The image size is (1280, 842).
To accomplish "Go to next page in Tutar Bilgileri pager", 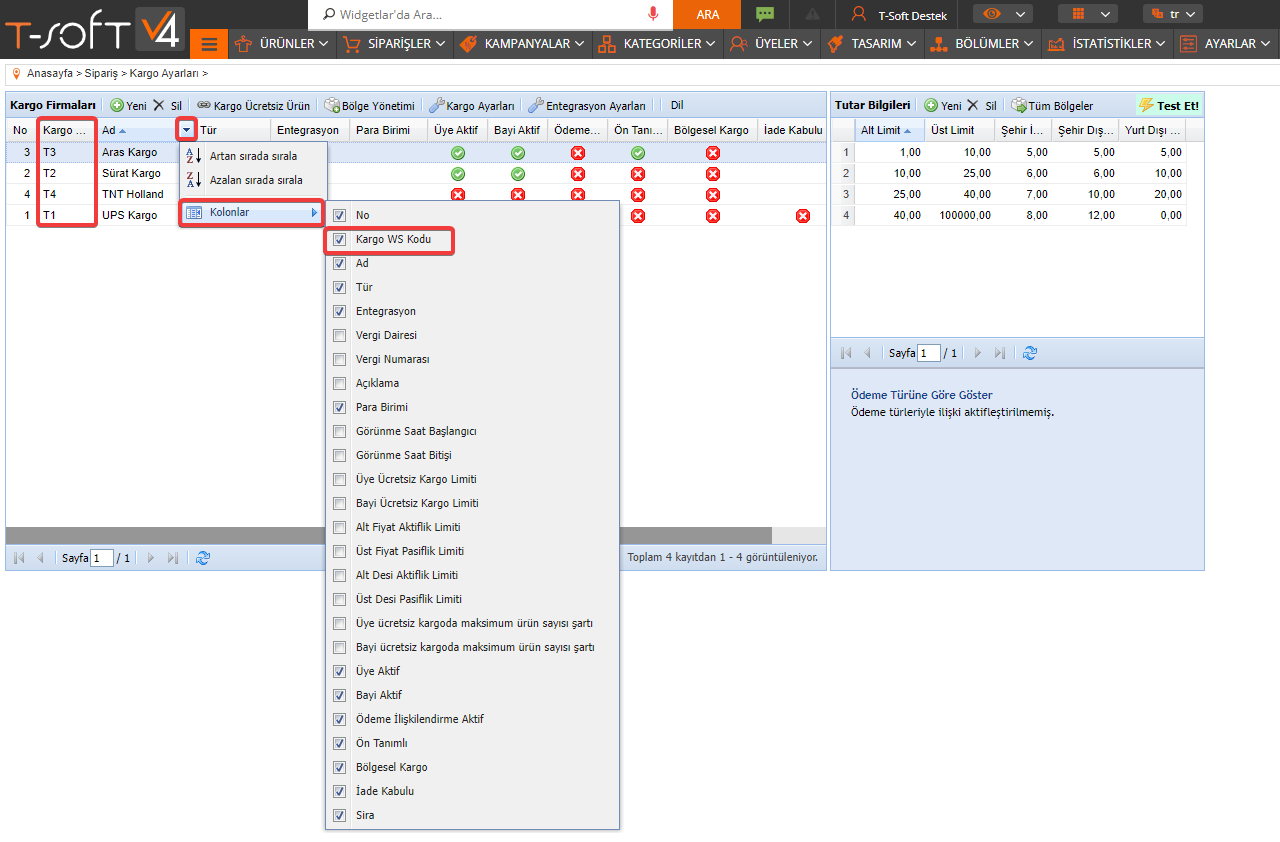I will coord(978,353).
